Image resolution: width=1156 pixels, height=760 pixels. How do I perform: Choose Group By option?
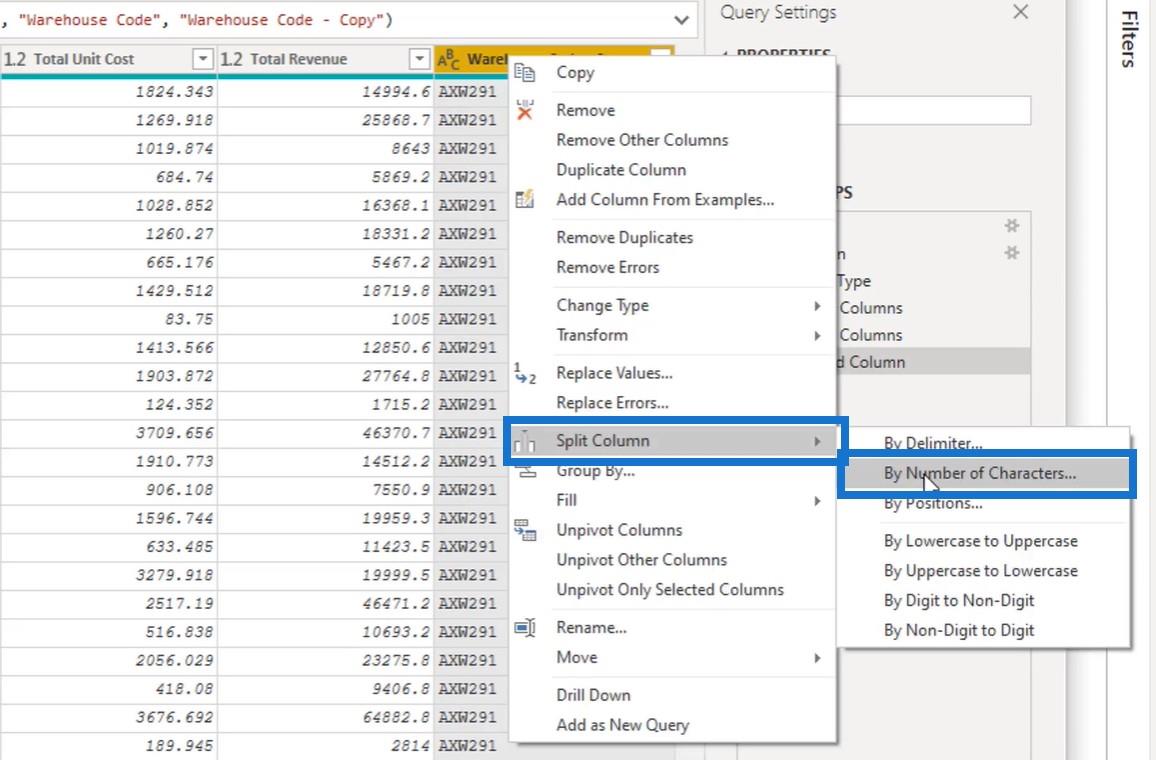pos(596,471)
